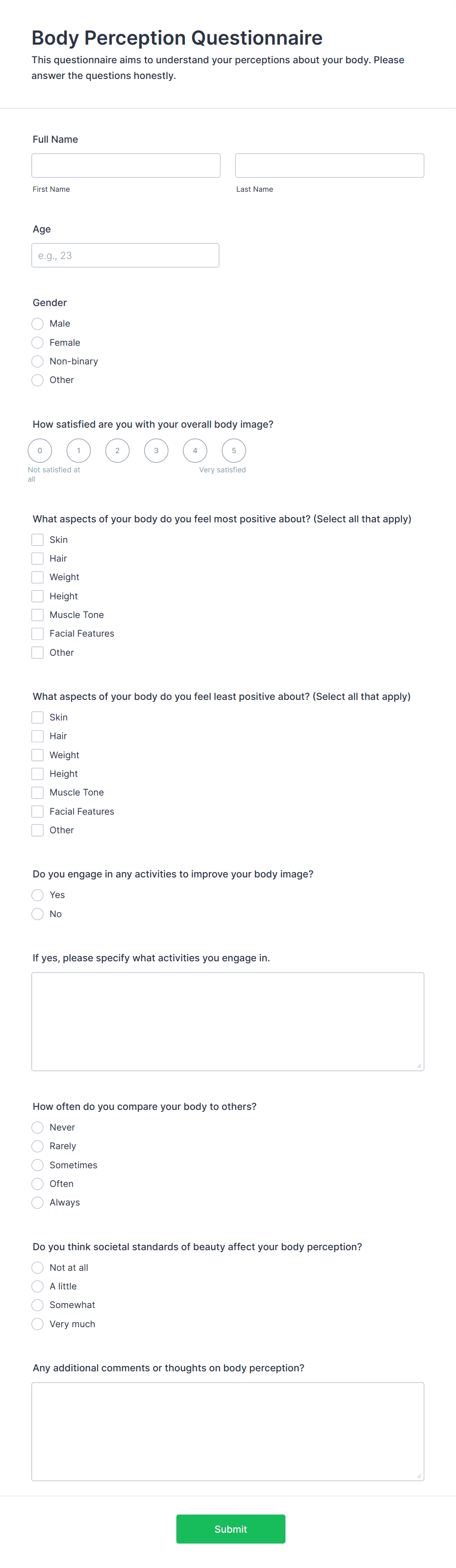Select the 5 on the satisfaction scale
Image resolution: width=456 pixels, height=1568 pixels.
tap(234, 450)
